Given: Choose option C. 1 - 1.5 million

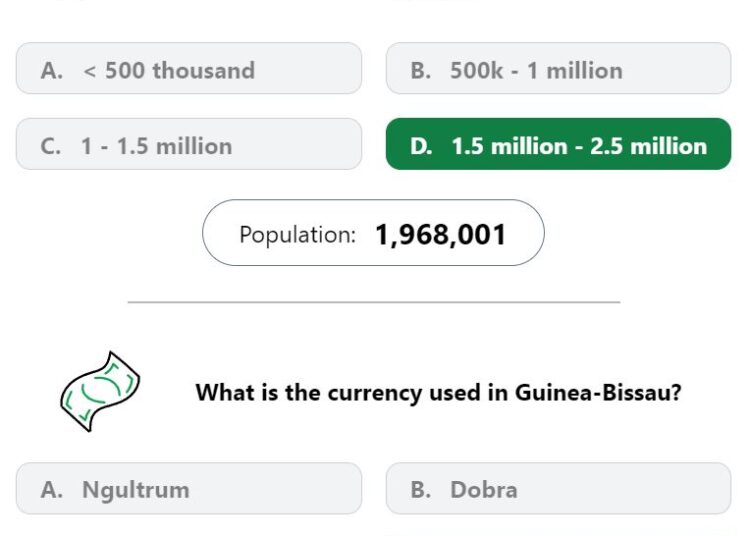Looking at the screenshot, I should (x=189, y=144).
